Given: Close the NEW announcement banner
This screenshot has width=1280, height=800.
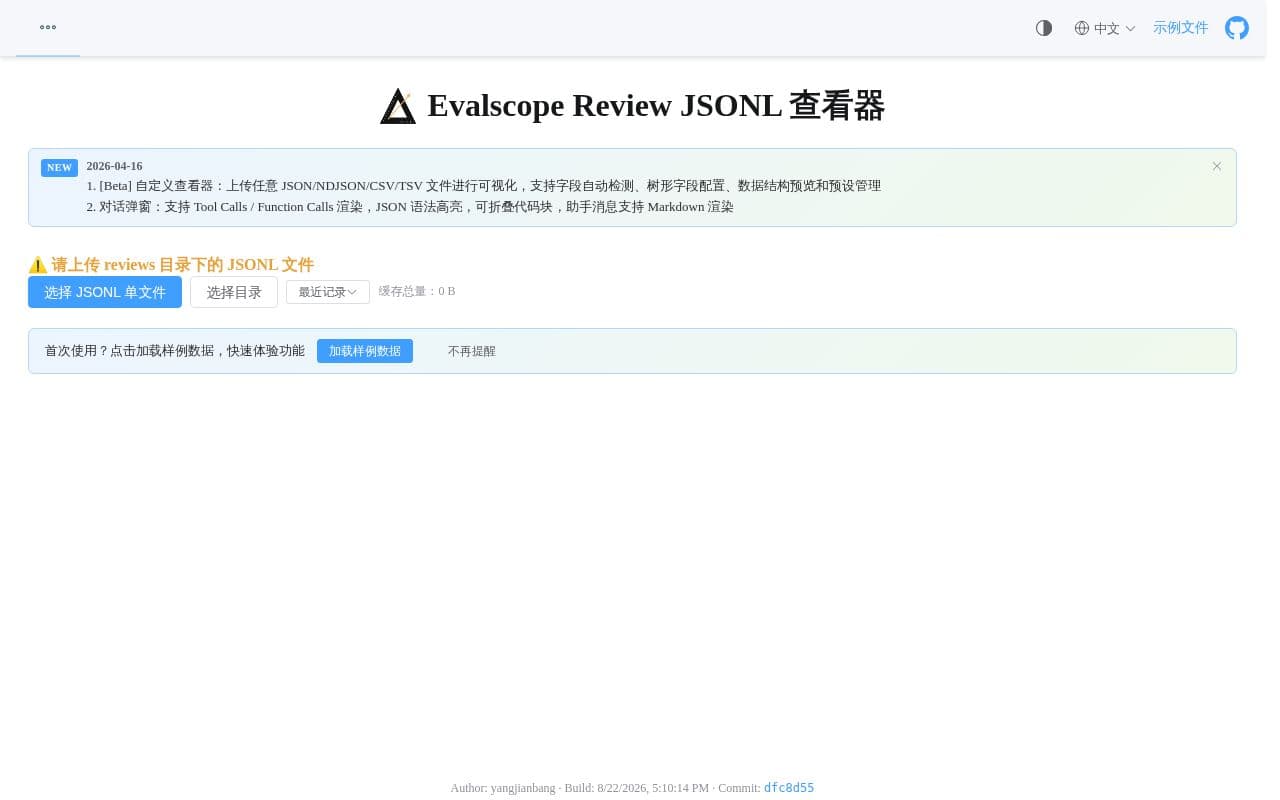Looking at the screenshot, I should 1217,166.
